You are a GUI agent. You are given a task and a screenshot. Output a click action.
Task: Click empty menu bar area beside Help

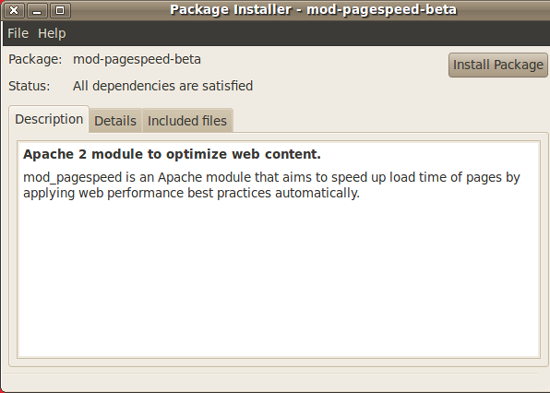tap(309, 33)
